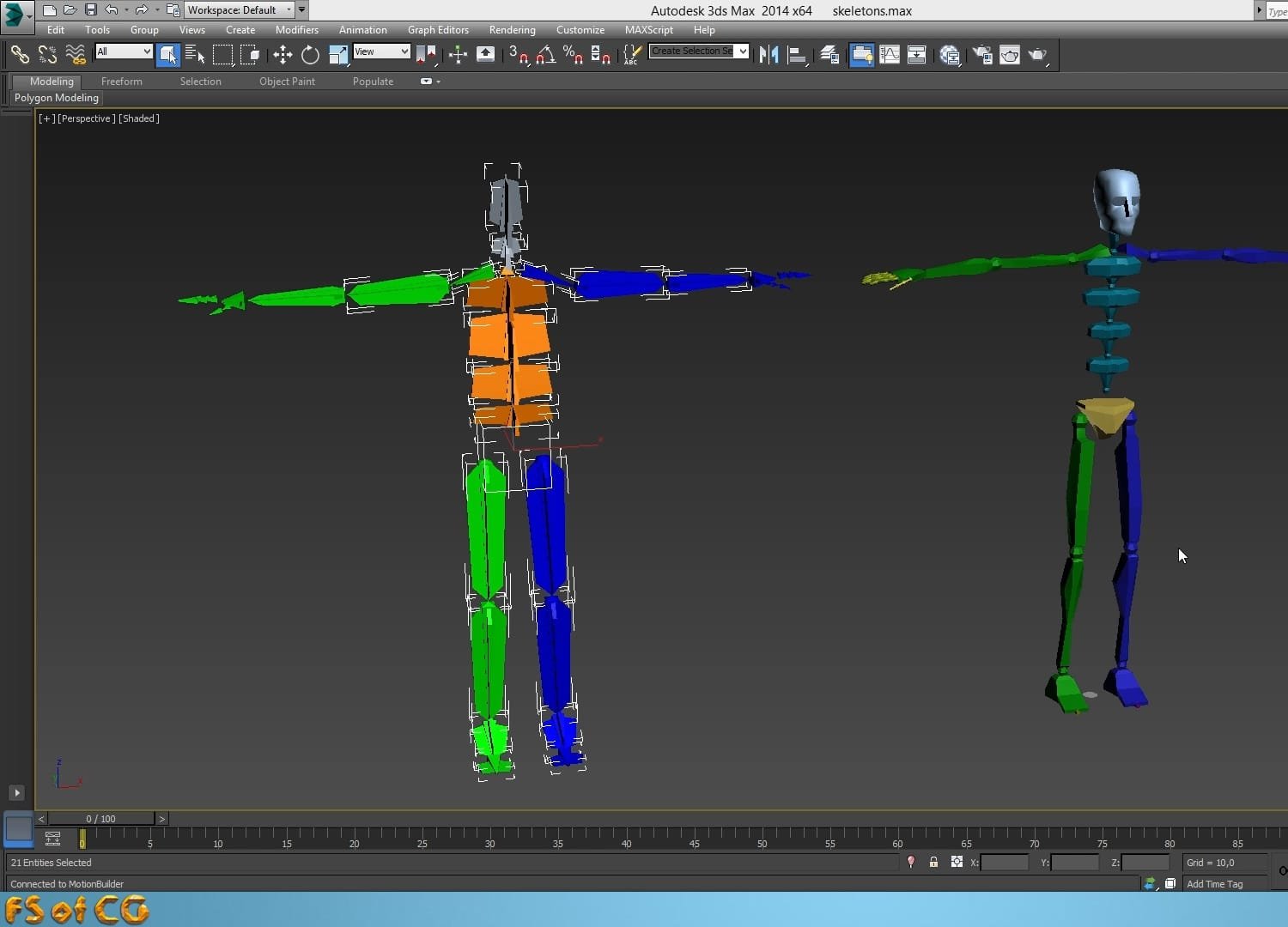Viewport: 1288px width, 927px height.
Task: Click the time slider at 0 / 100
Action: [100, 819]
